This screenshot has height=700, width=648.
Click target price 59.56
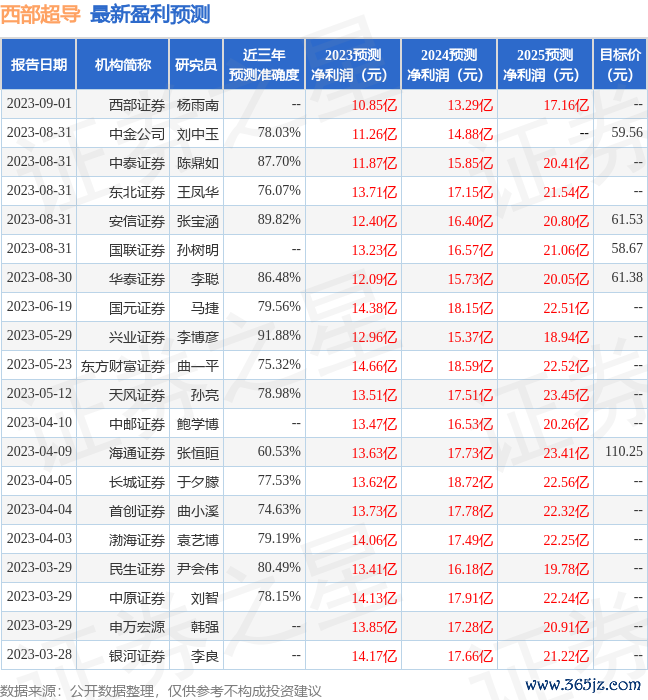pos(627,132)
